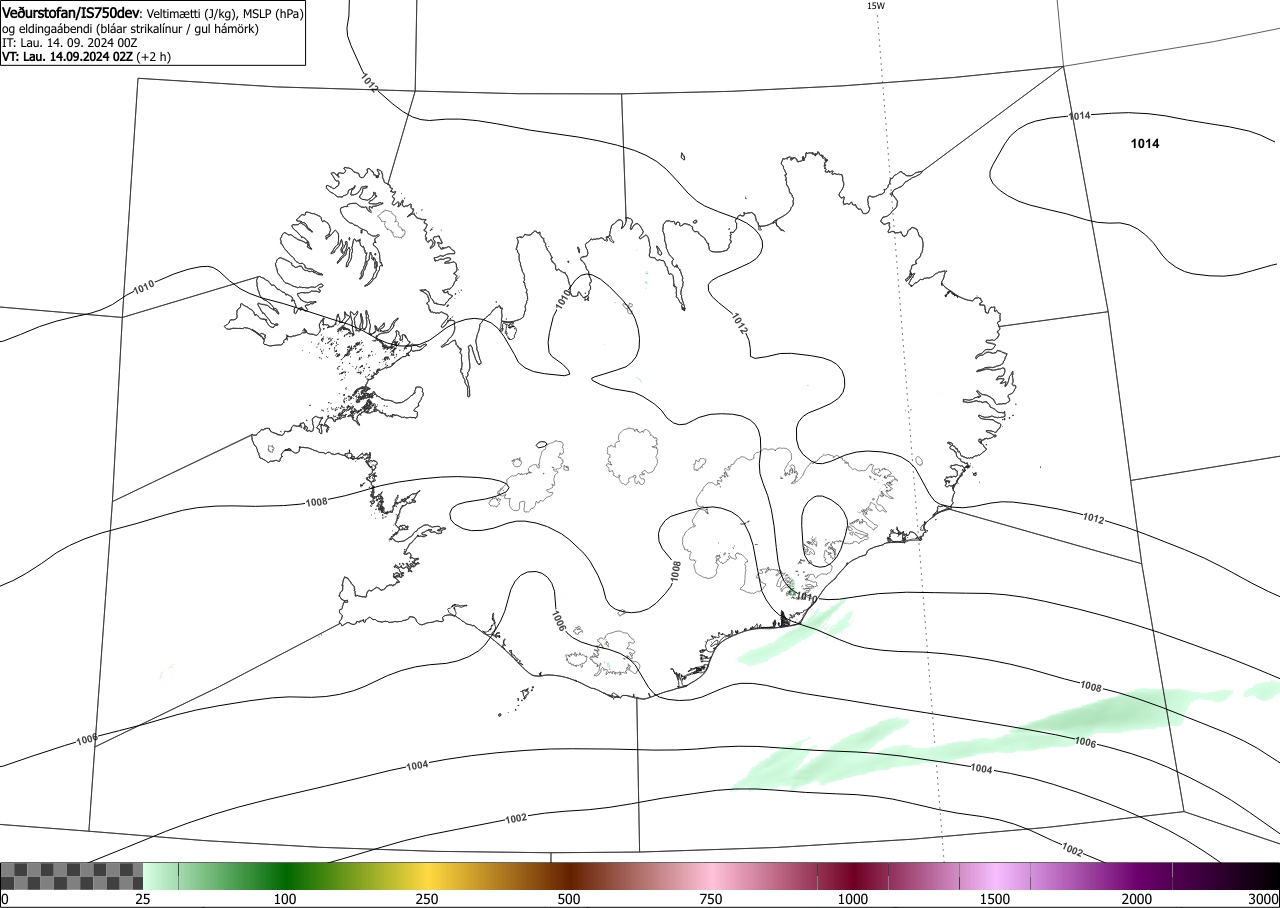Click the VT: Lau. 14.09.2024 02Z (+2 h) line
Screen dimensions: 1280x908
tap(86, 57)
